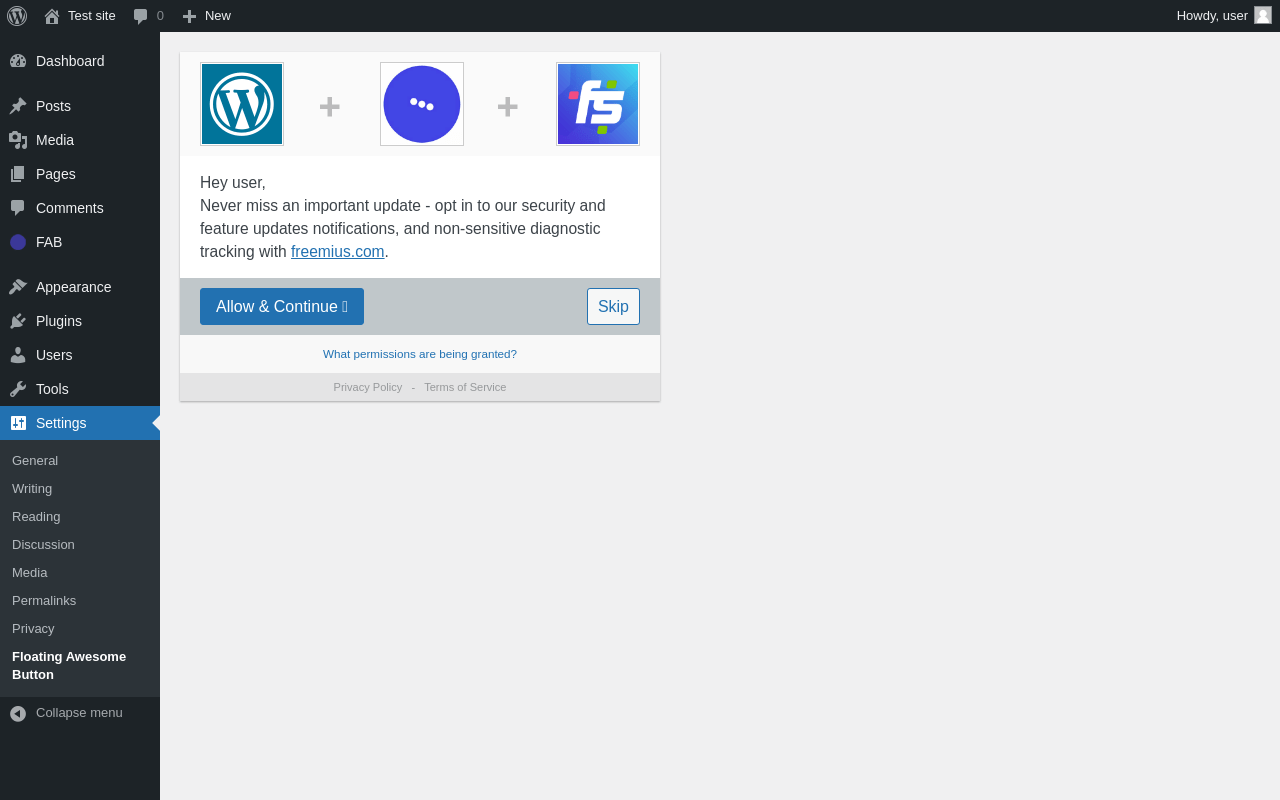Click the WordPress logo tile in the opt-in box
This screenshot has height=800, width=1280.
[242, 104]
